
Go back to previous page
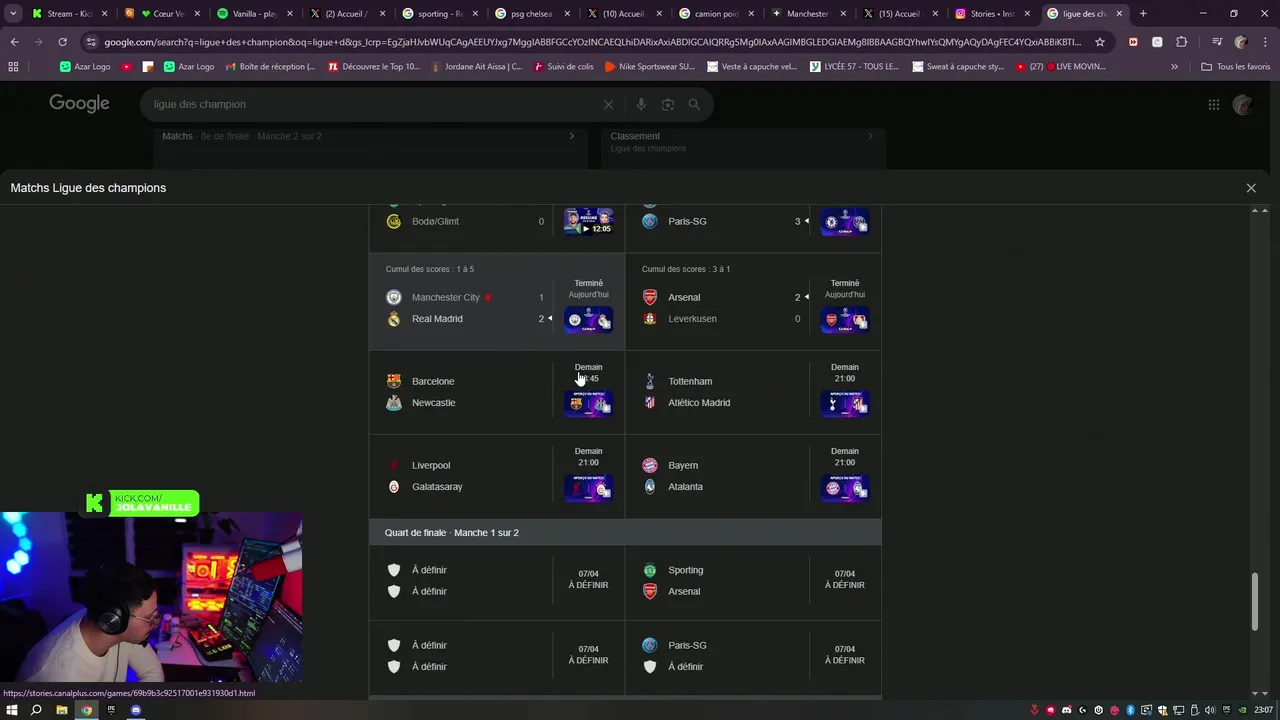[14, 42]
